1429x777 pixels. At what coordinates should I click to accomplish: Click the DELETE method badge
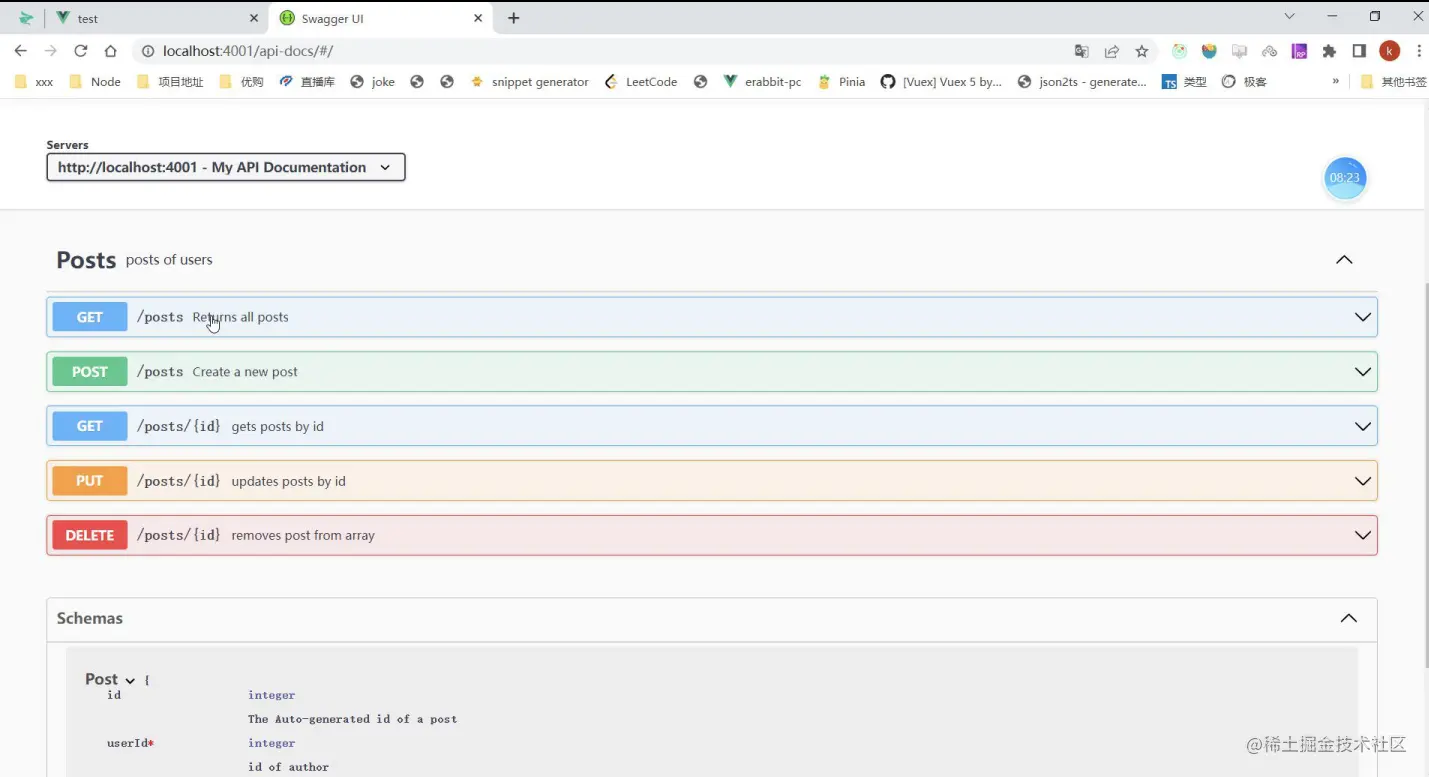point(90,535)
